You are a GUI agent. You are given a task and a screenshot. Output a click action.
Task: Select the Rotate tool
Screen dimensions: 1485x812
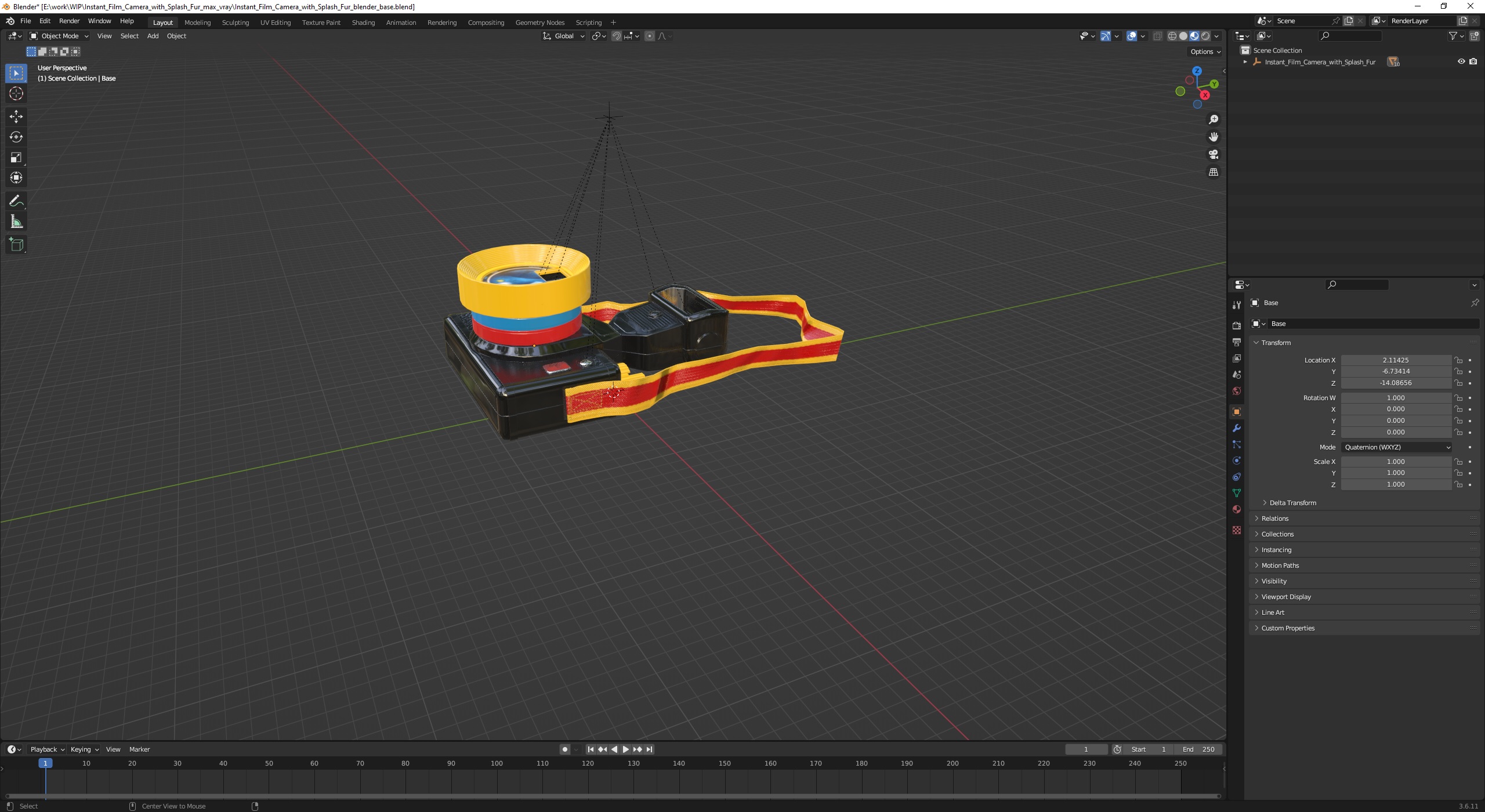tap(16, 137)
